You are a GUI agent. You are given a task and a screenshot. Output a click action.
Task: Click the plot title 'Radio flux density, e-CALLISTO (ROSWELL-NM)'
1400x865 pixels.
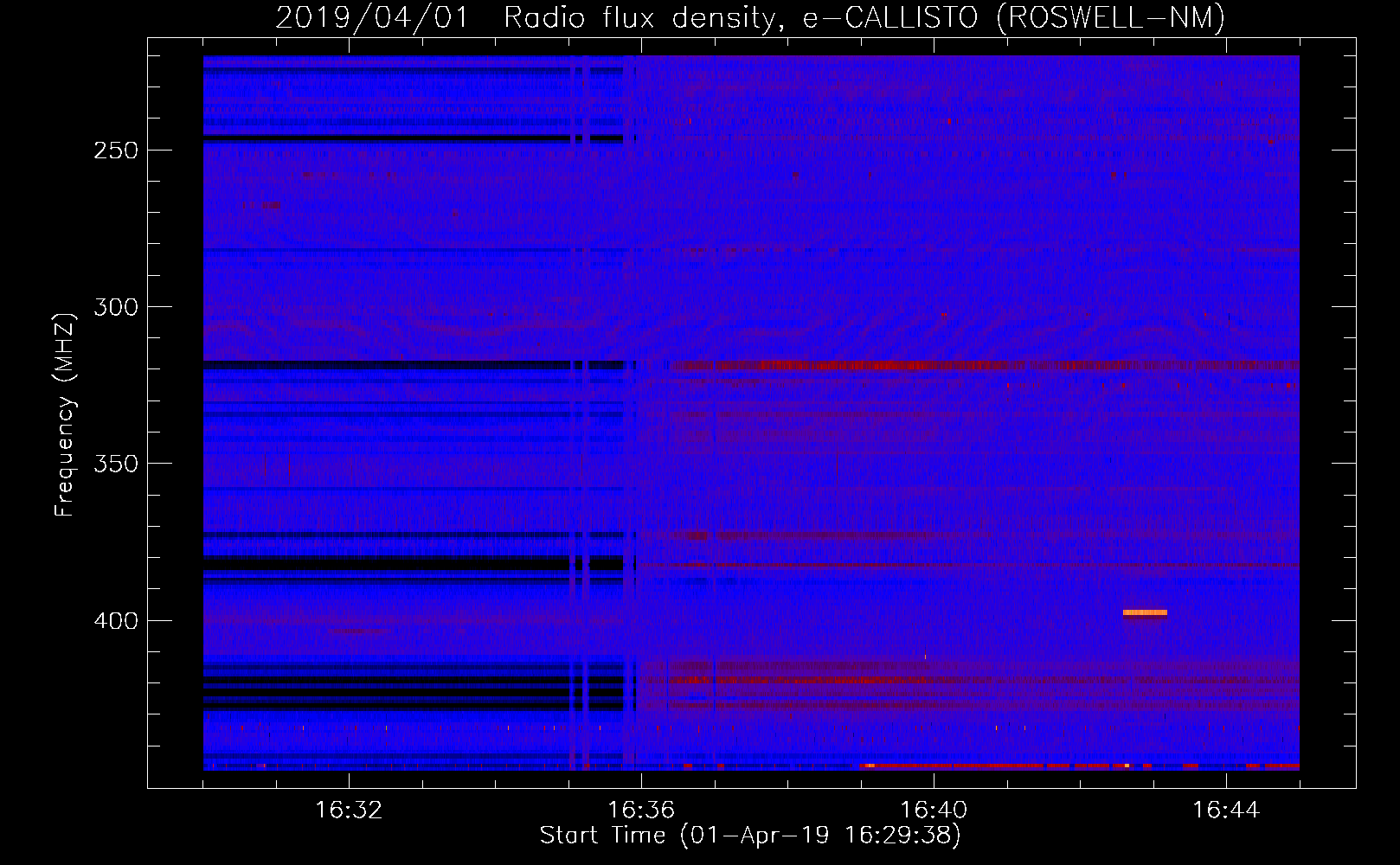(864, 17)
